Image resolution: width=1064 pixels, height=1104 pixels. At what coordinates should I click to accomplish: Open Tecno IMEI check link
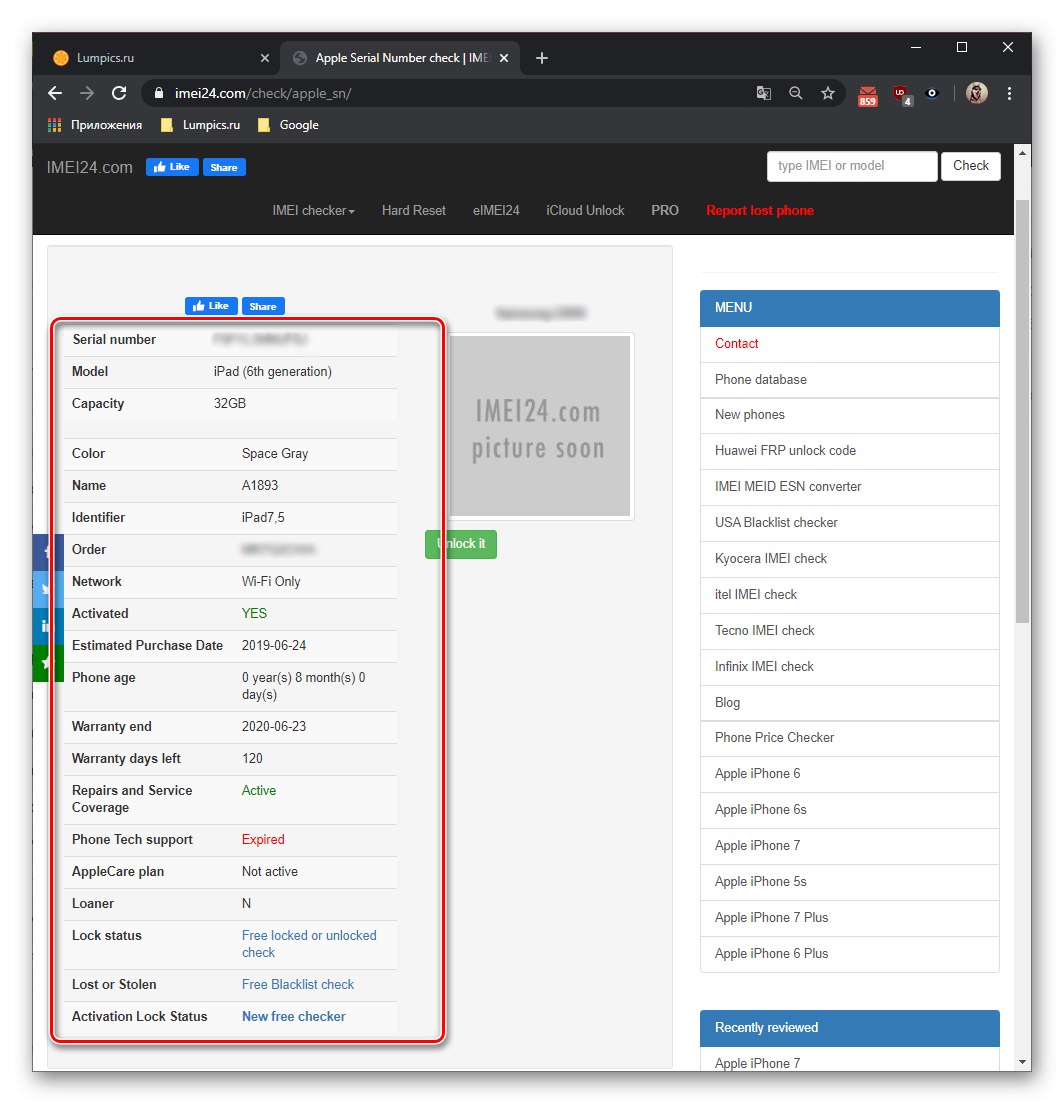coord(849,631)
